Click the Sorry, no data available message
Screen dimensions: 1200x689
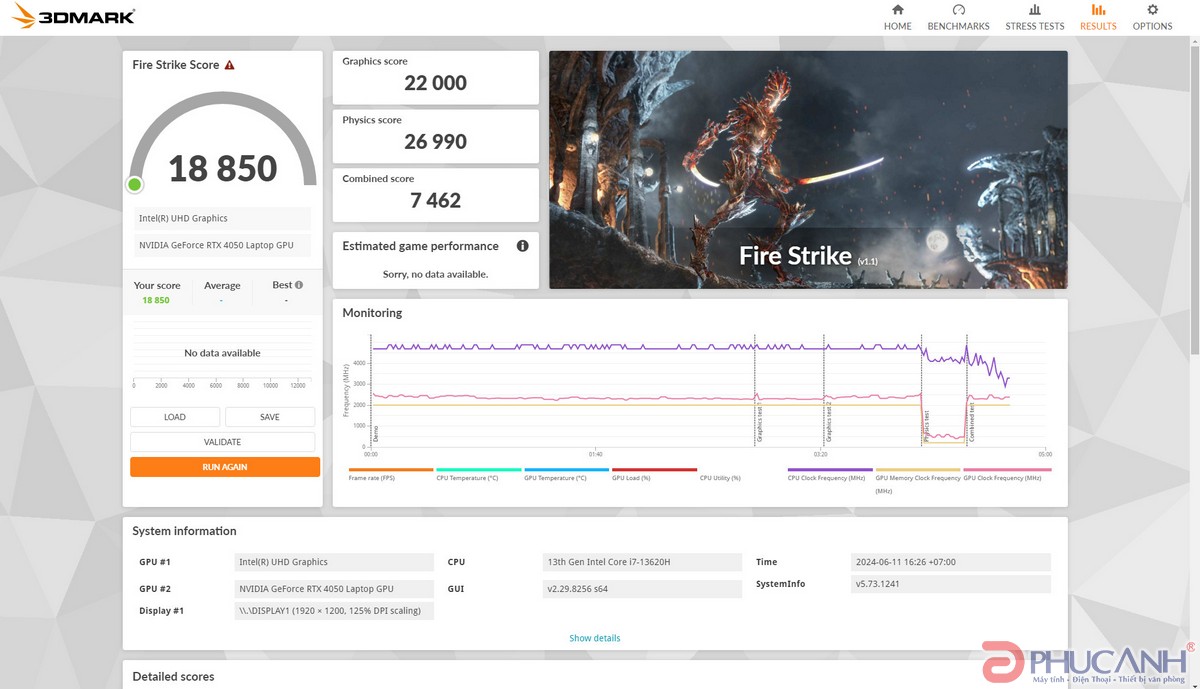[x=435, y=274]
